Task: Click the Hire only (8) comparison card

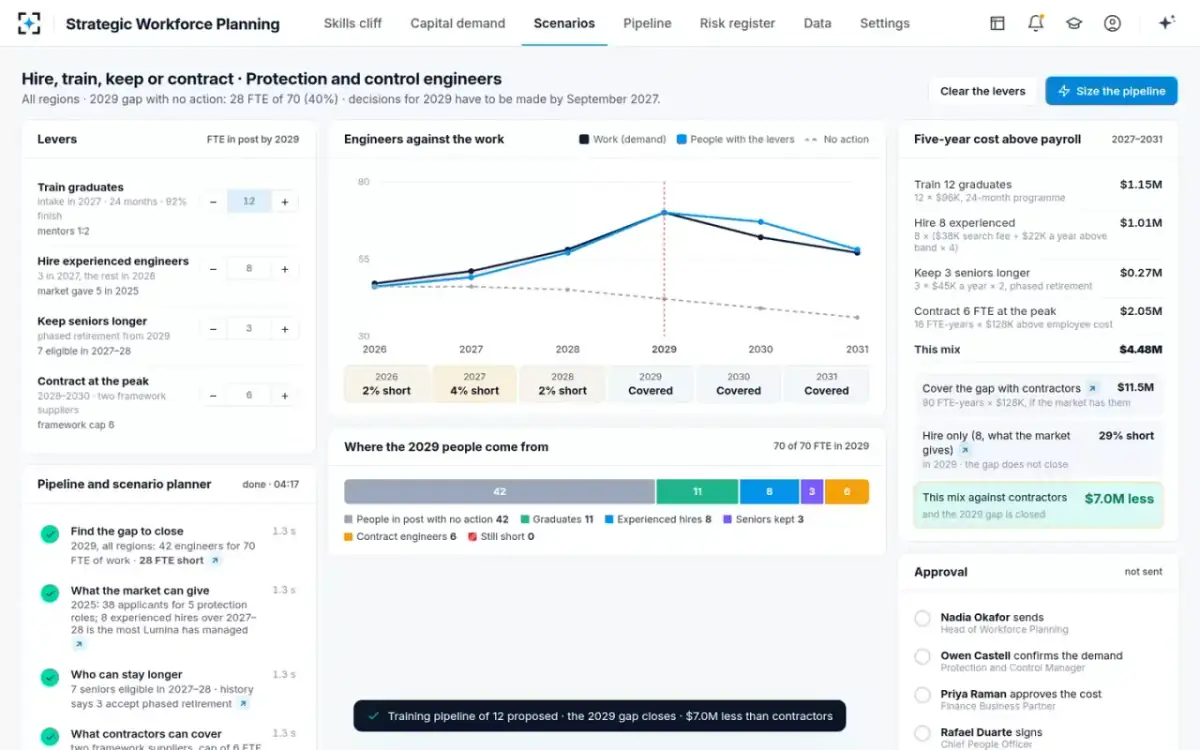Action: pyautogui.click(x=1038, y=449)
